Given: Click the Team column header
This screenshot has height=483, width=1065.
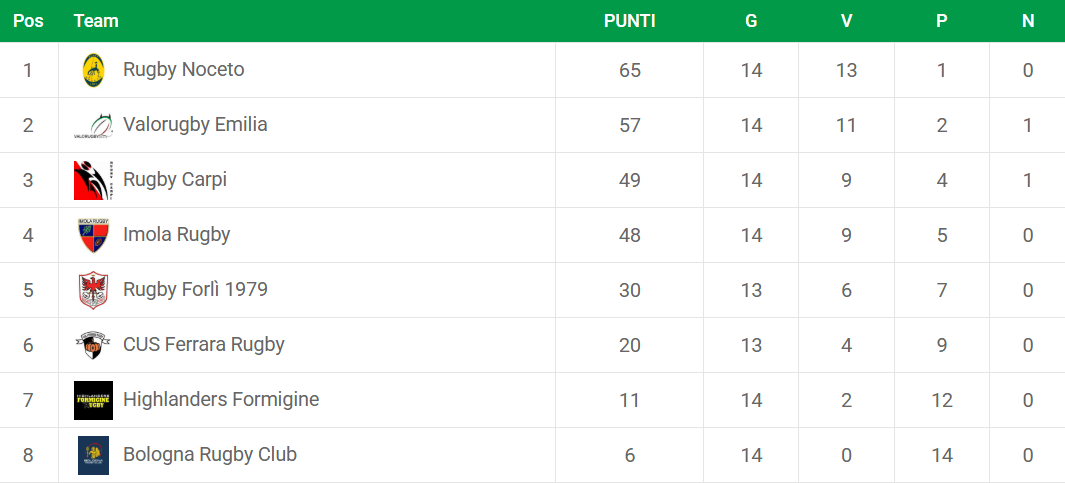Looking at the screenshot, I should coord(96,21).
